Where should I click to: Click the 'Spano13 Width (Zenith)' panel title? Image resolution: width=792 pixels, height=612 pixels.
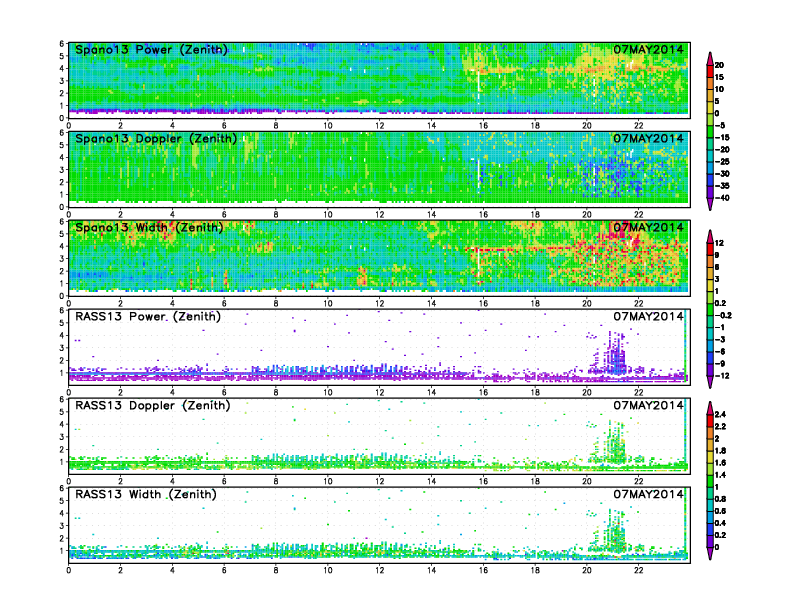click(x=149, y=228)
